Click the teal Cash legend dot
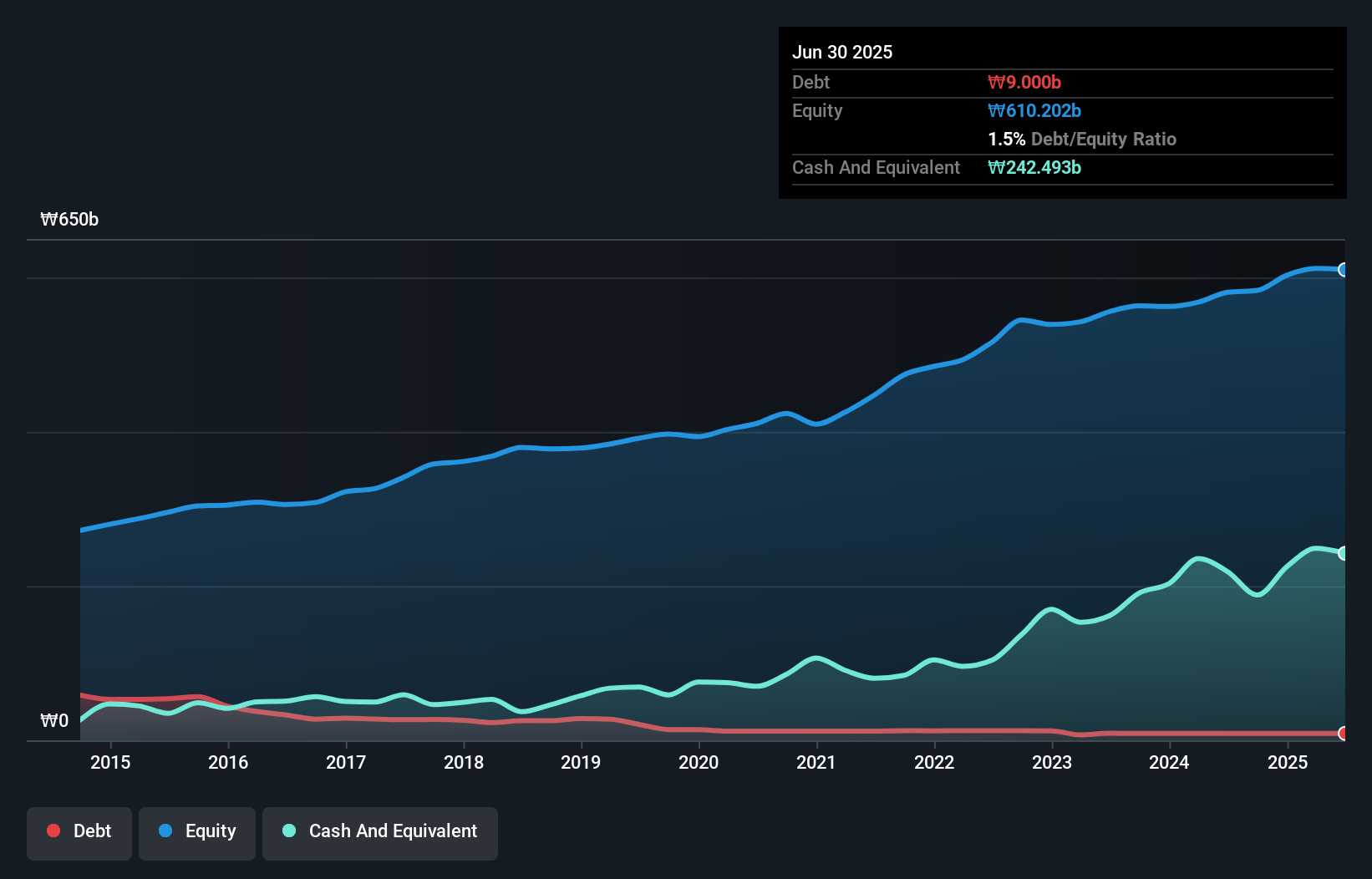 pyautogui.click(x=289, y=831)
